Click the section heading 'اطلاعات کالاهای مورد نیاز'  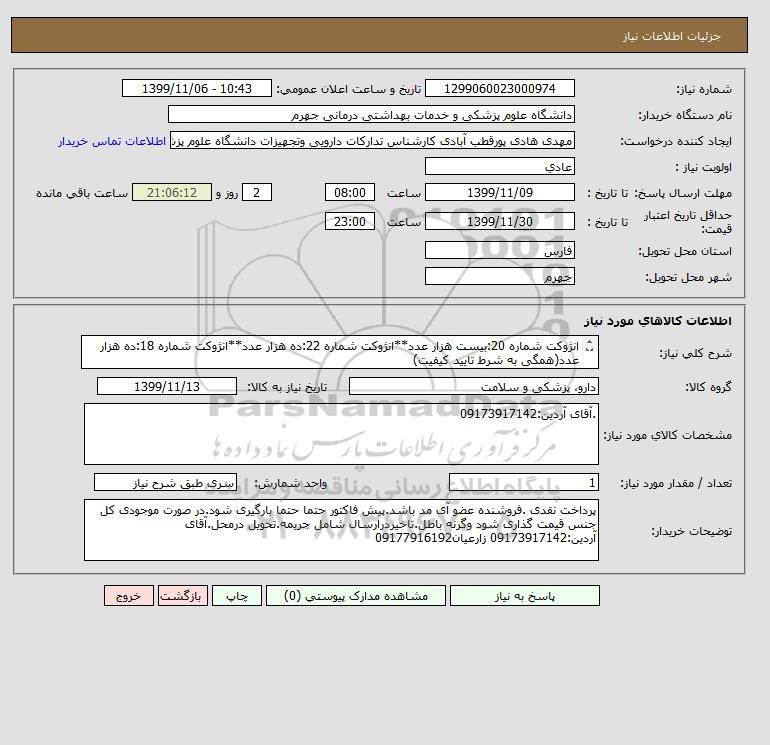[x=658, y=321]
